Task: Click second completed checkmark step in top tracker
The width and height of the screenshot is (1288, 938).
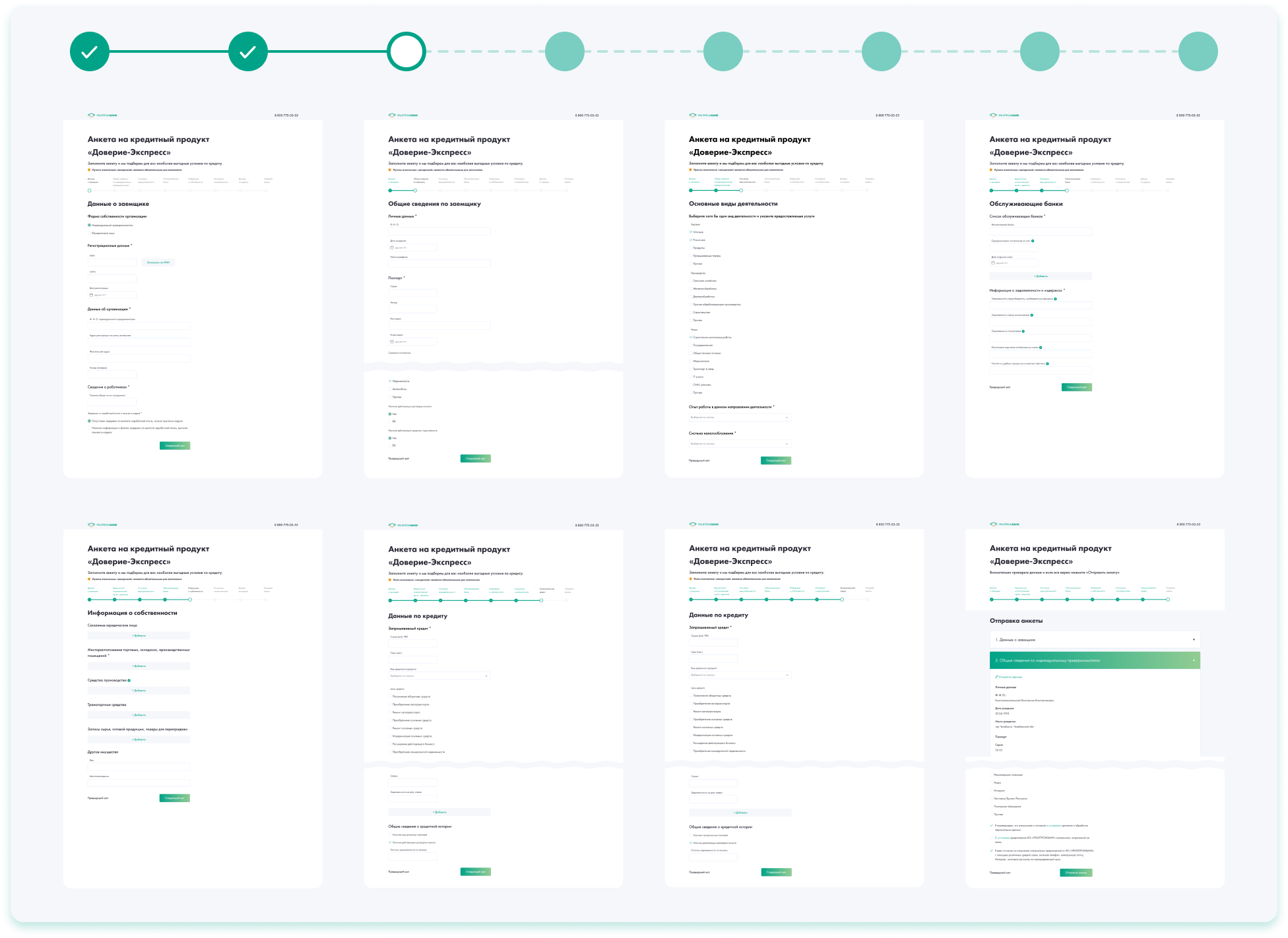Action: [248, 51]
